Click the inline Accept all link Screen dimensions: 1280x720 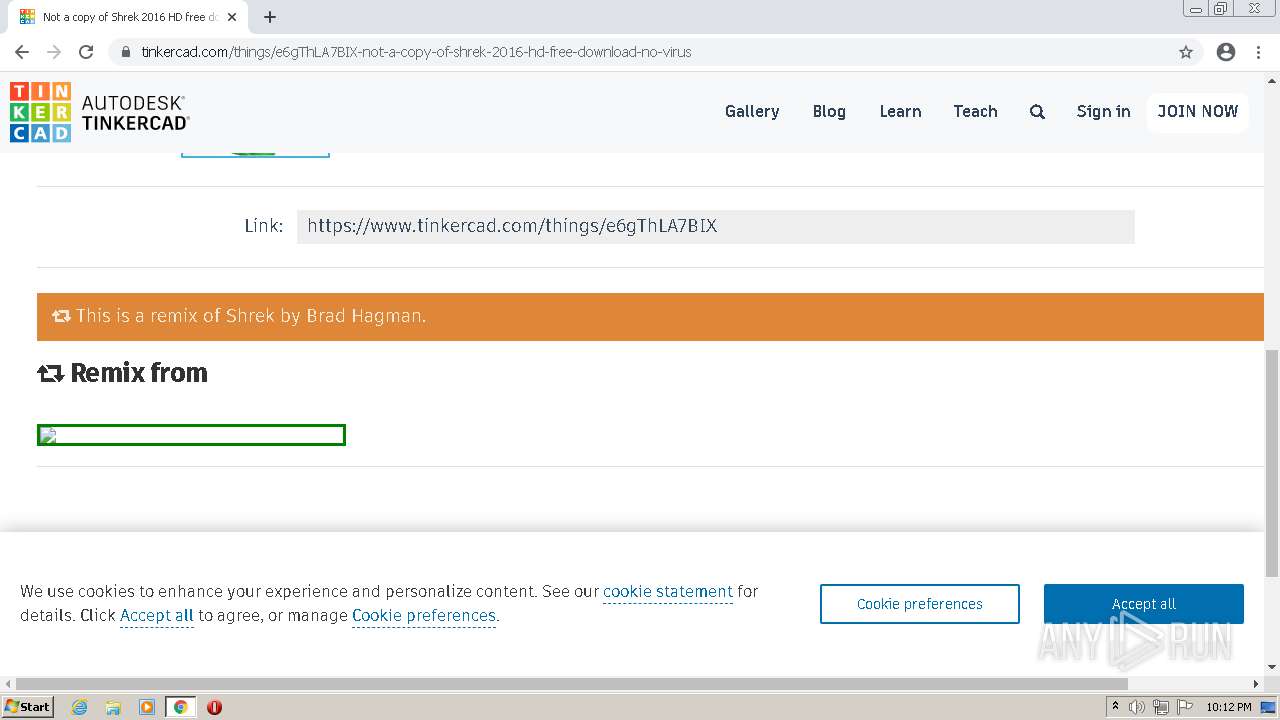point(157,616)
